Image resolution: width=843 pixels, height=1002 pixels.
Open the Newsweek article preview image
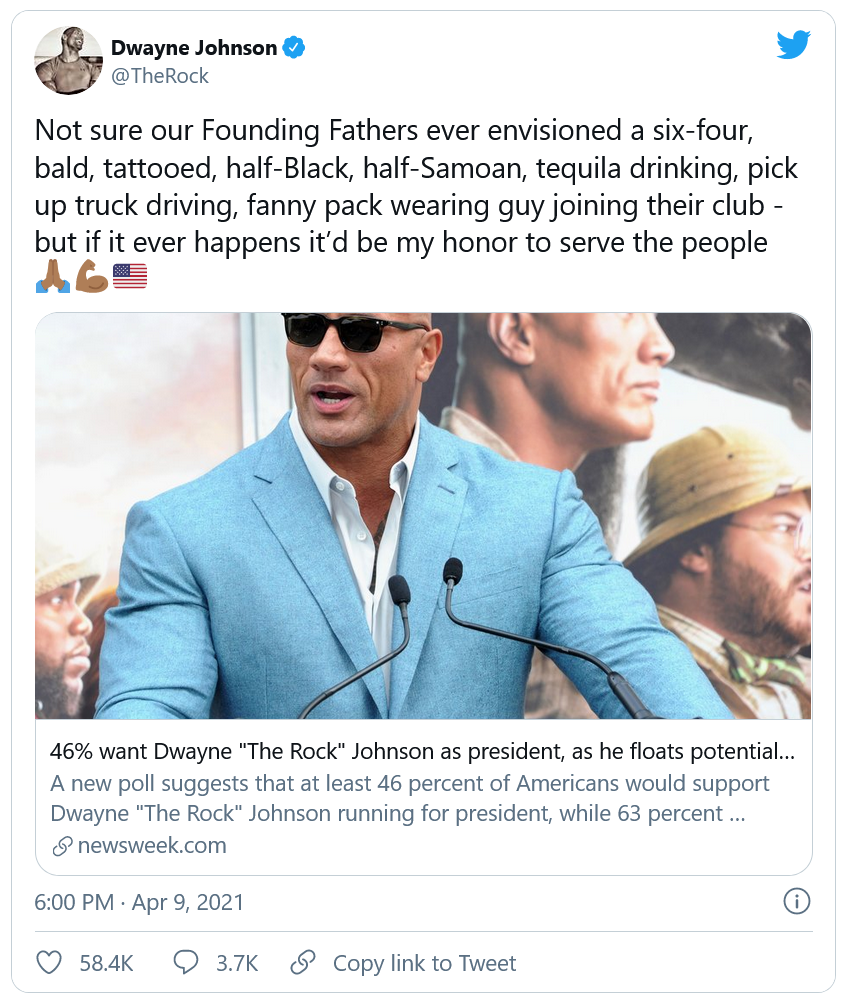click(x=423, y=515)
